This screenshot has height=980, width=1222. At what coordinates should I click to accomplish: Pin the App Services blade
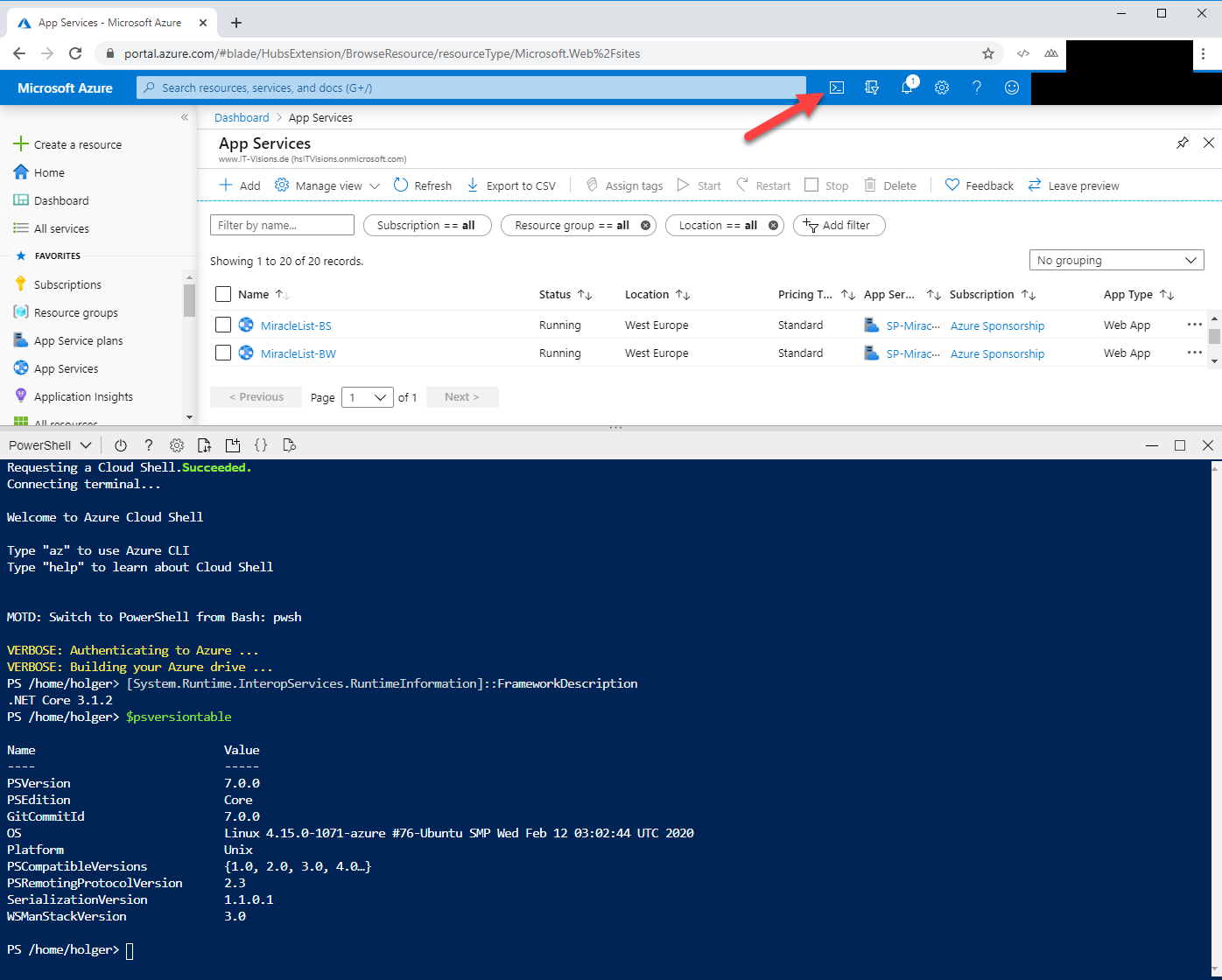(1183, 143)
